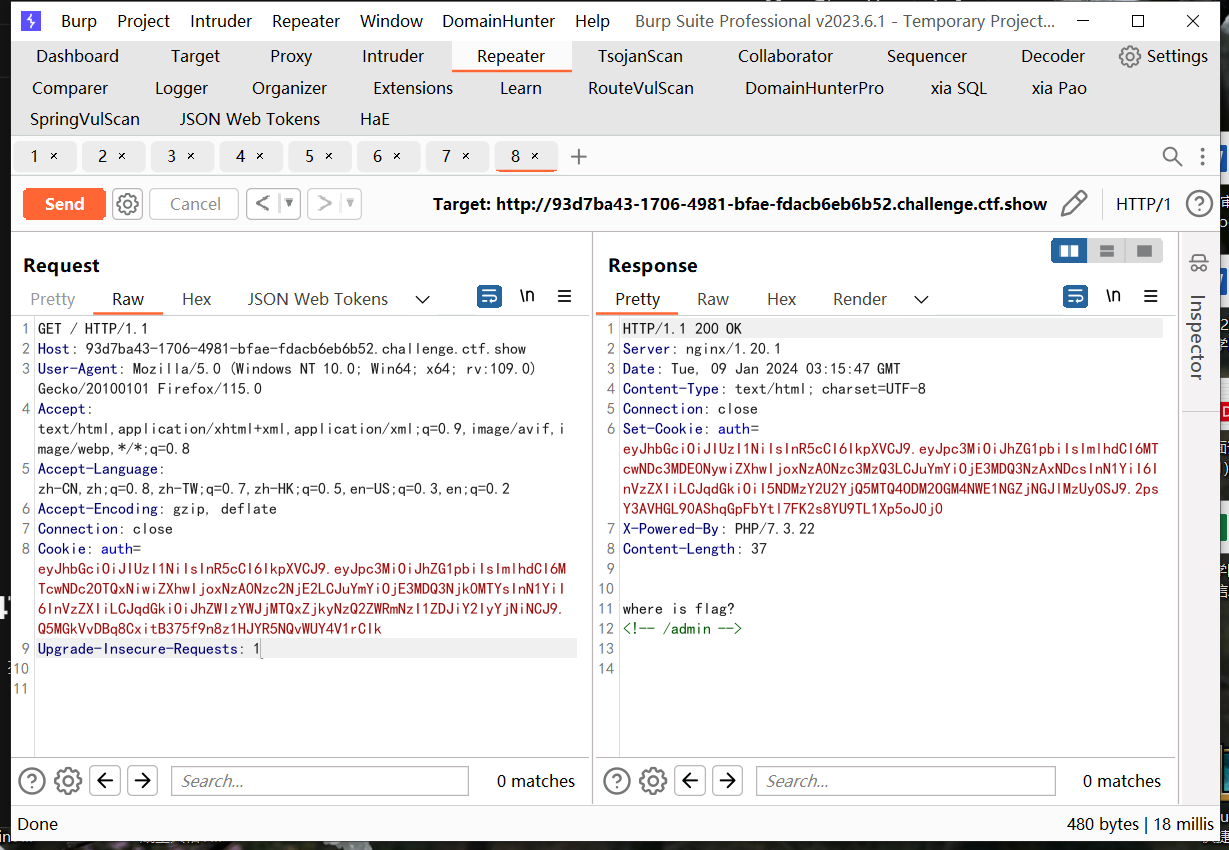Viewport: 1229px width, 850px height.
Task: Go to next response search match
Action: (x=727, y=781)
